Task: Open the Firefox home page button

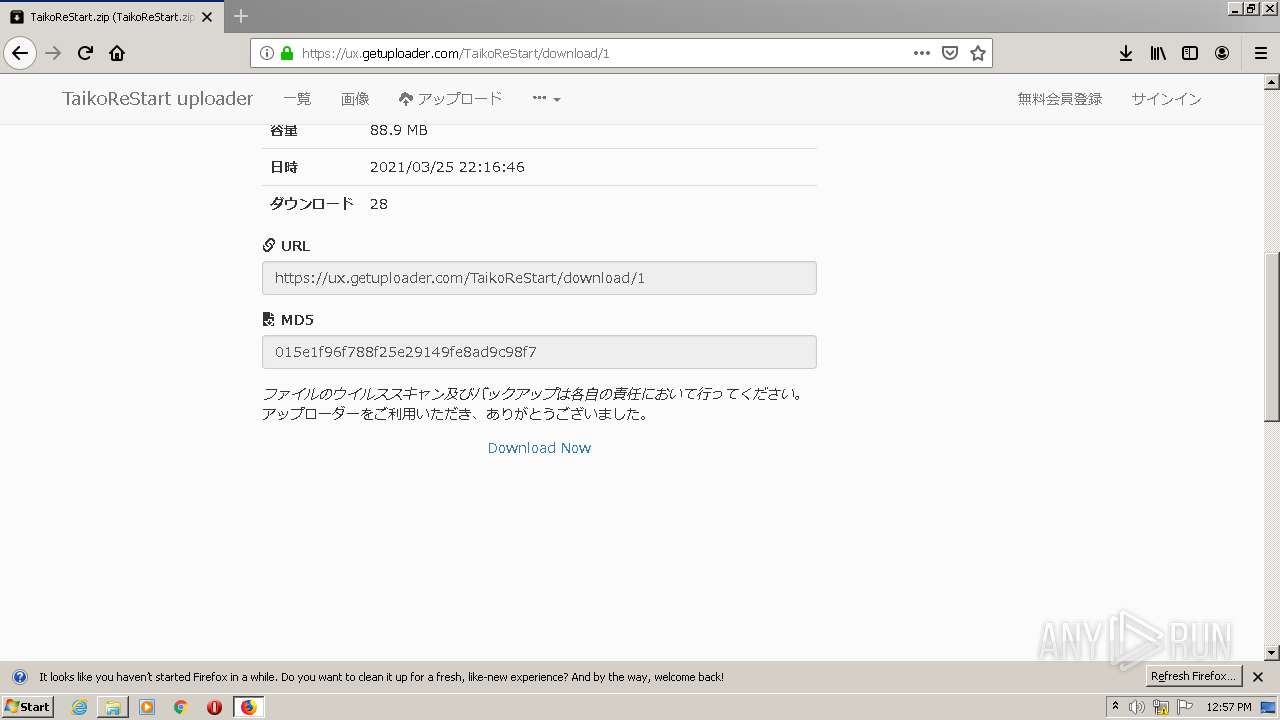Action: [117, 53]
